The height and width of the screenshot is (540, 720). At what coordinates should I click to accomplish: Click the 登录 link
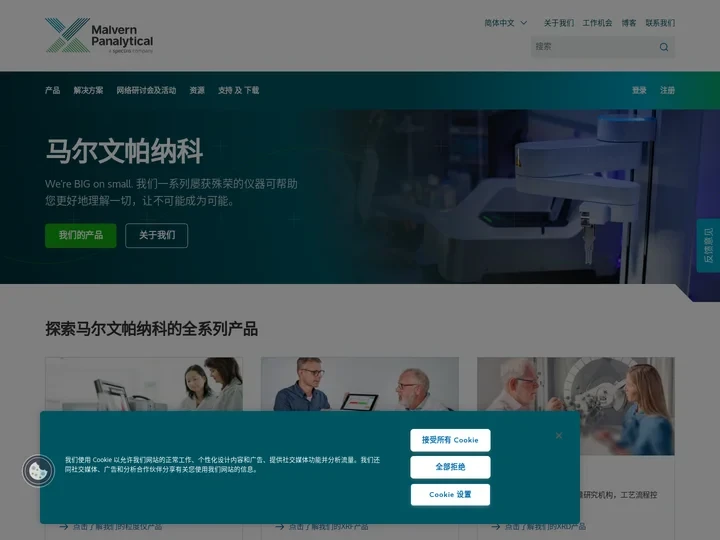[x=639, y=90]
